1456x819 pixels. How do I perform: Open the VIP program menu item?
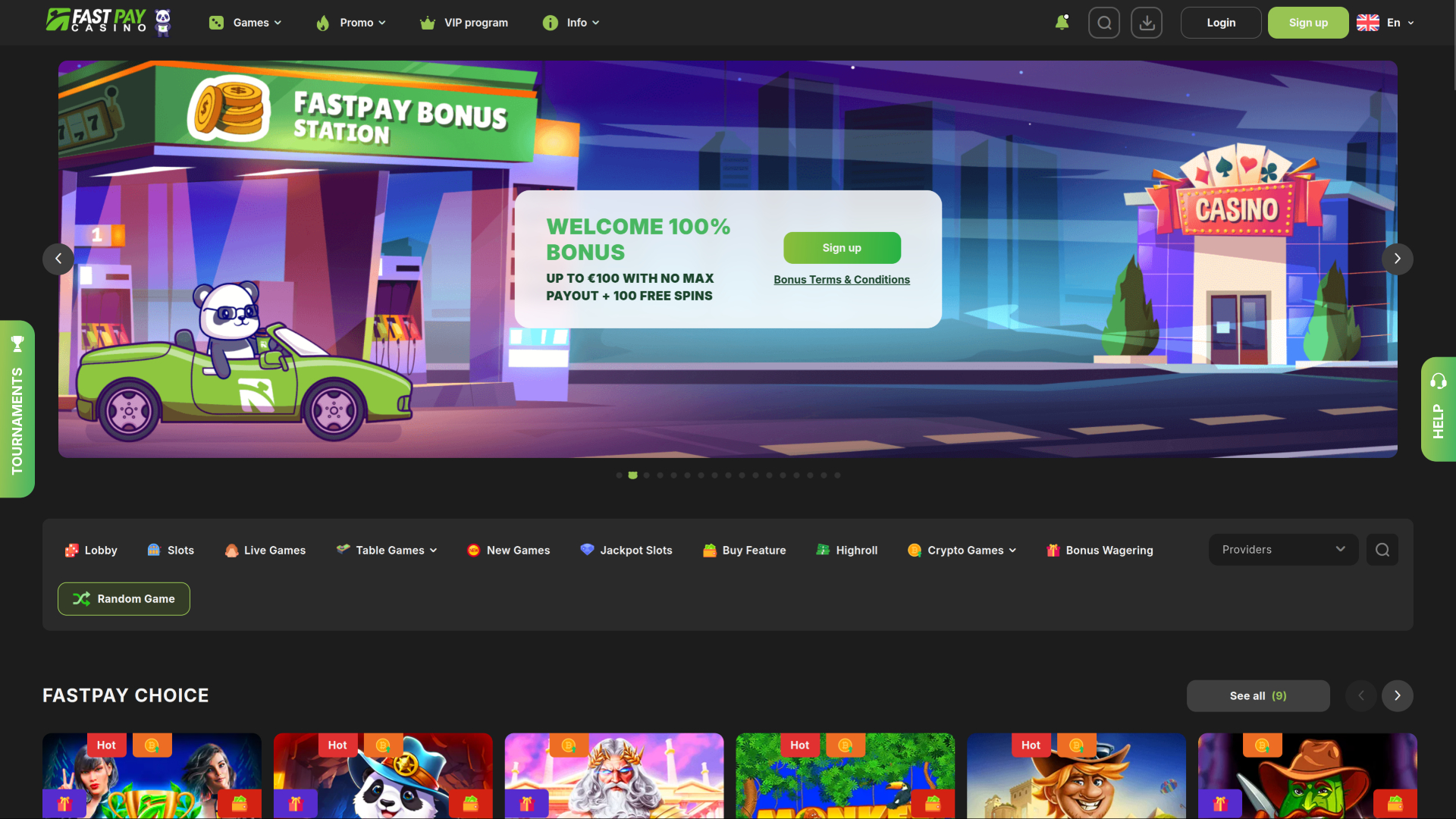[x=463, y=22]
